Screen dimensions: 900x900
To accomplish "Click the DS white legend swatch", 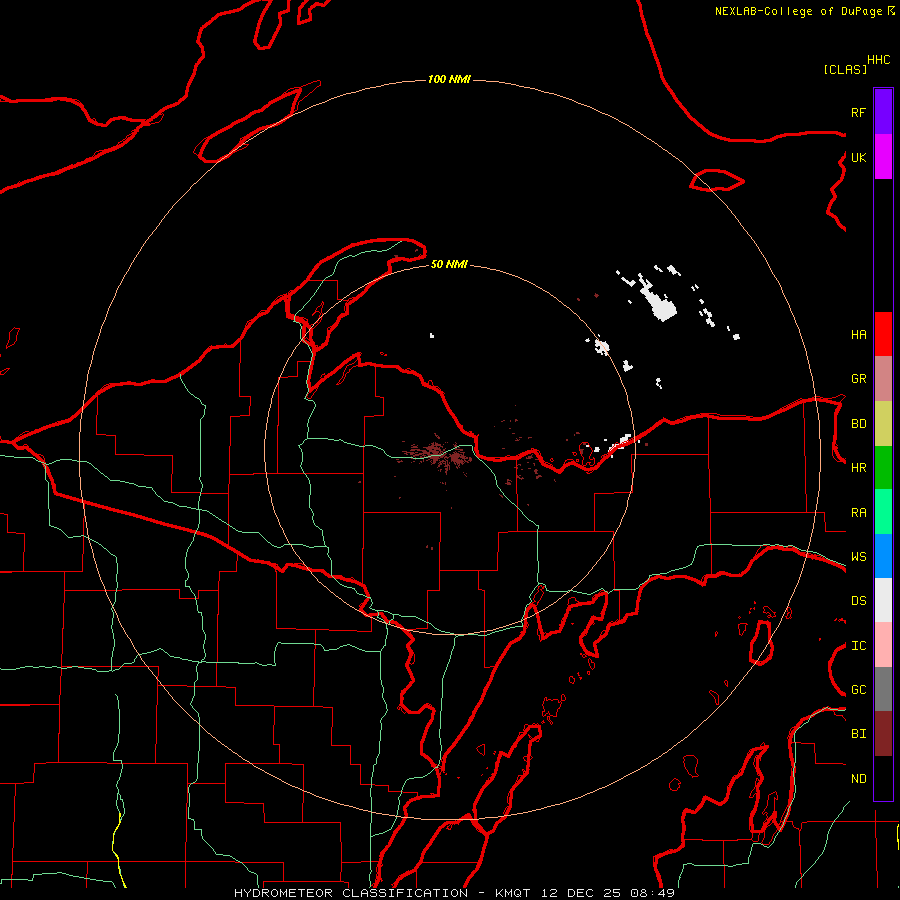I will [883, 600].
